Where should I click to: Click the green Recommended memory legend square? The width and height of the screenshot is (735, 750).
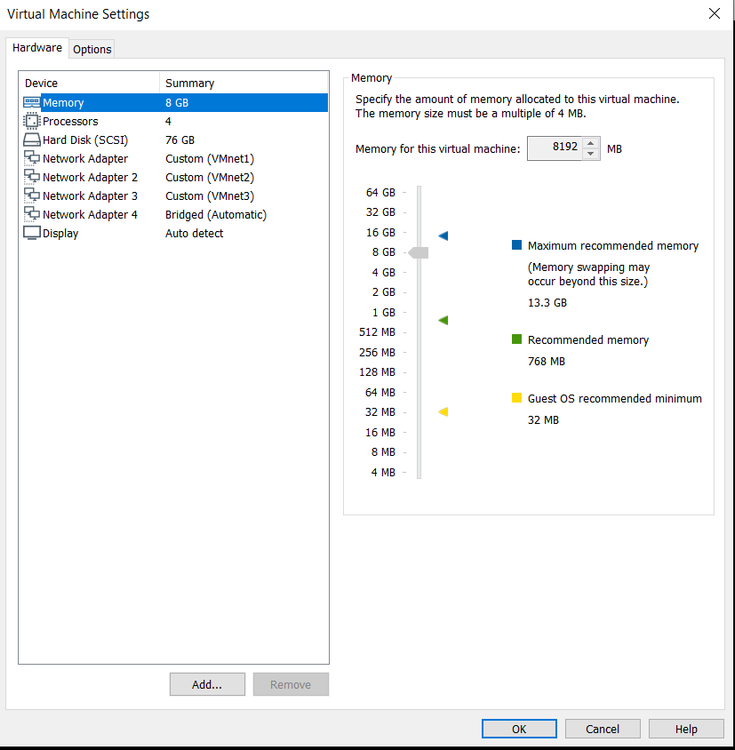pos(516,339)
